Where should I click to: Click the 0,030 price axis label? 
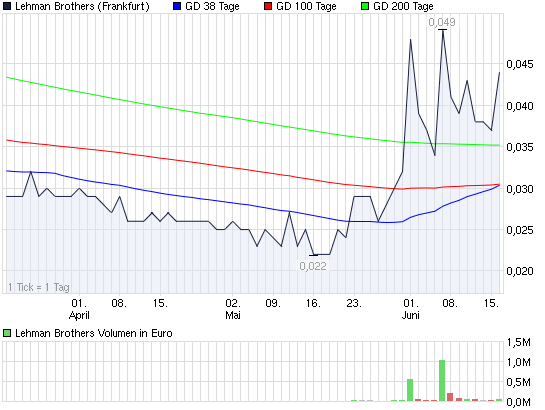click(x=520, y=189)
